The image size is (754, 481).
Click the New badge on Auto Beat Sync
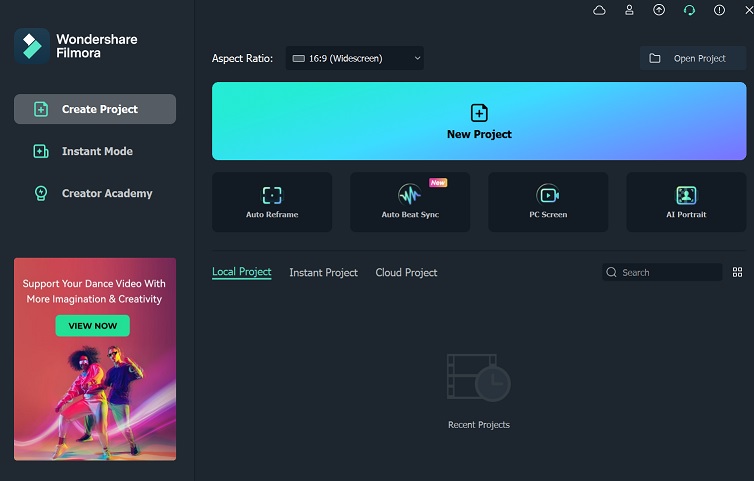click(x=438, y=183)
